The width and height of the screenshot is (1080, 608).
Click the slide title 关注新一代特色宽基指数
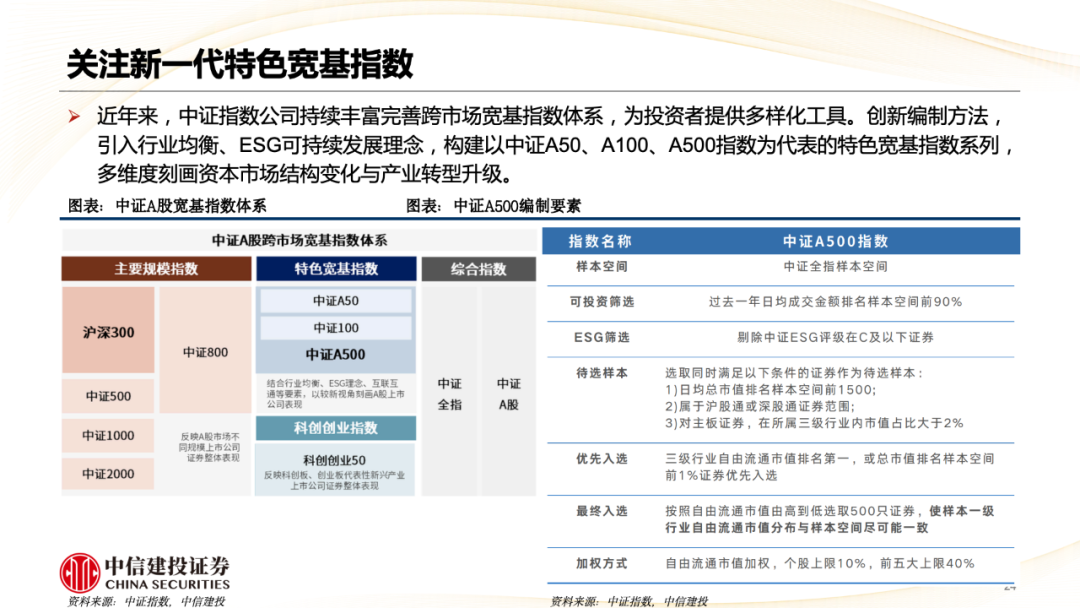tap(239, 64)
